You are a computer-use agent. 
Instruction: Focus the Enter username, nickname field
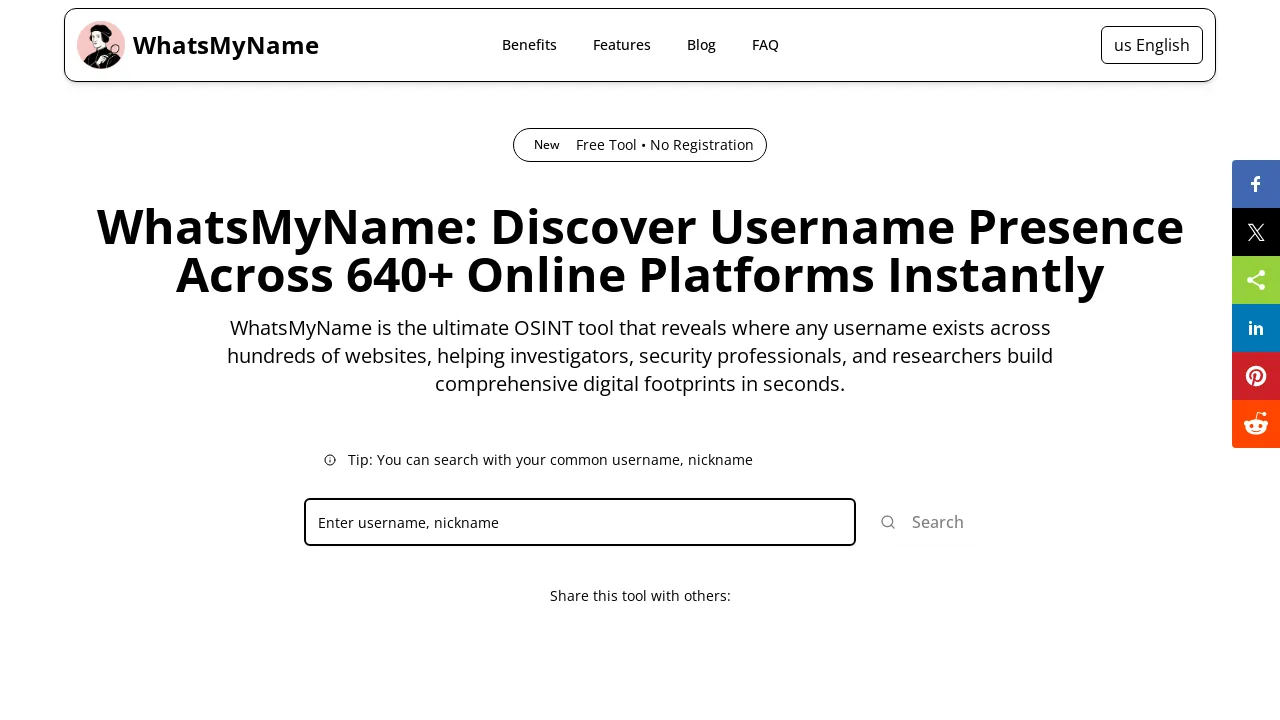pos(580,522)
